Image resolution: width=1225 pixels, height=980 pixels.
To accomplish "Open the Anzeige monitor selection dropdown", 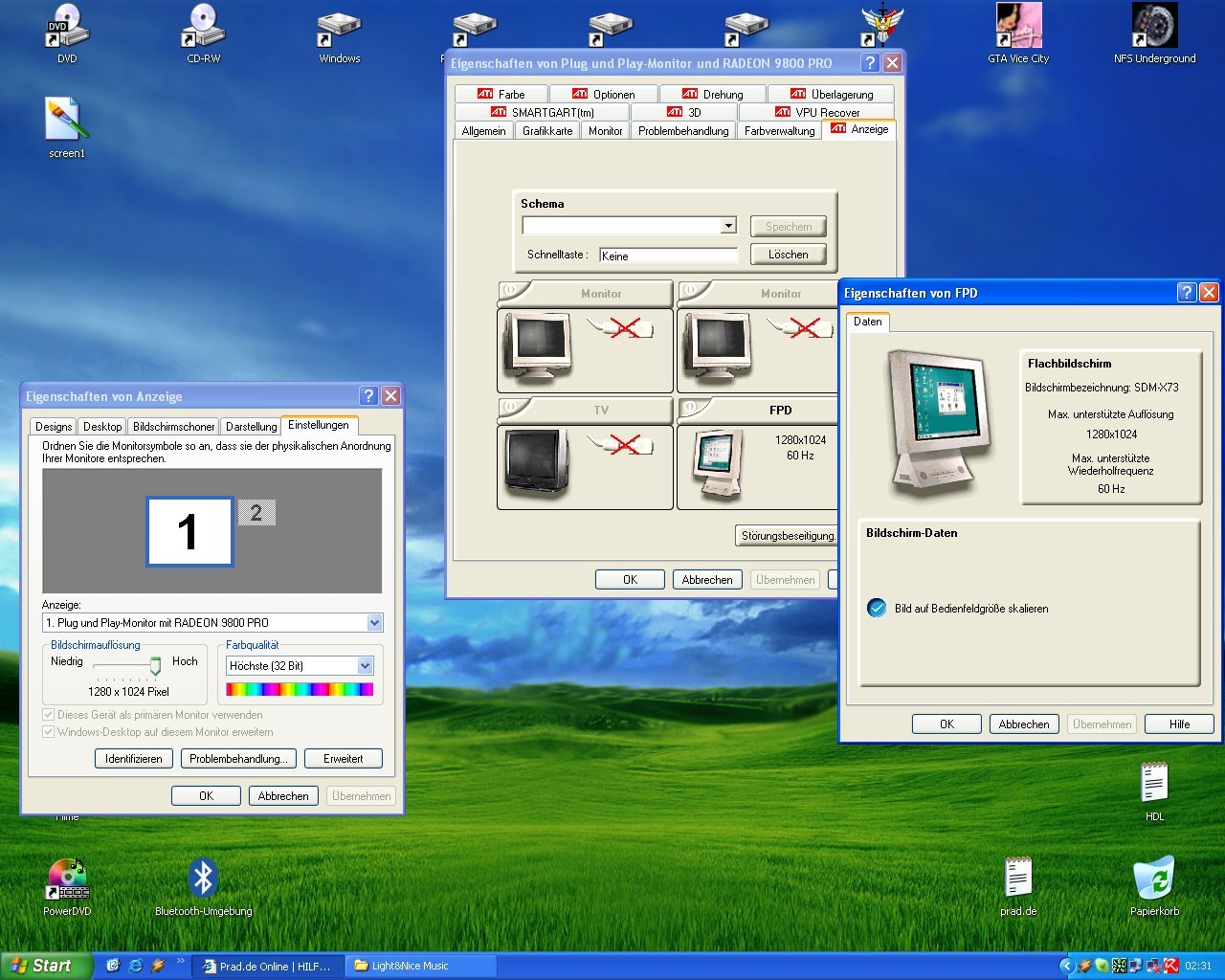I will [x=374, y=623].
